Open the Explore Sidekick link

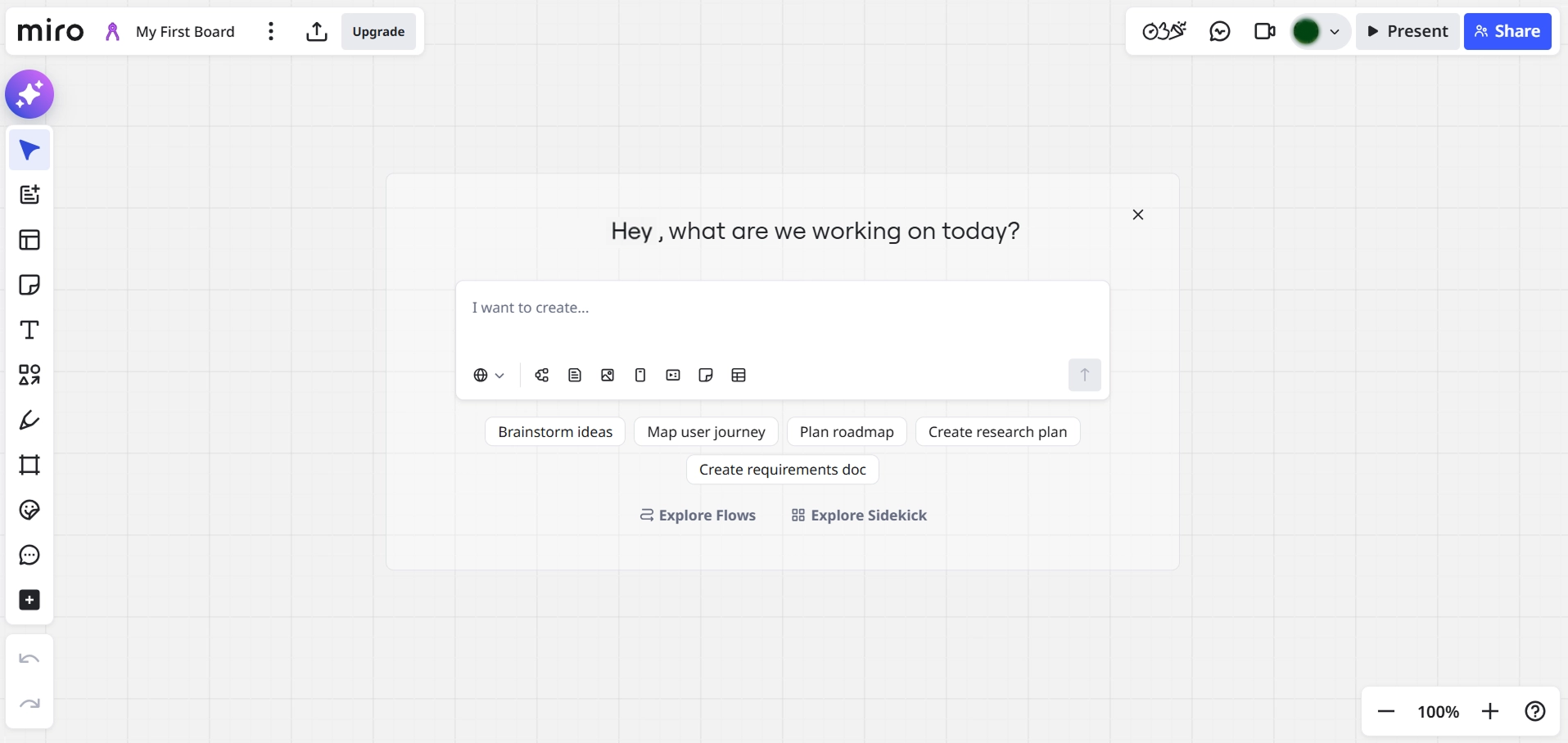coord(859,516)
